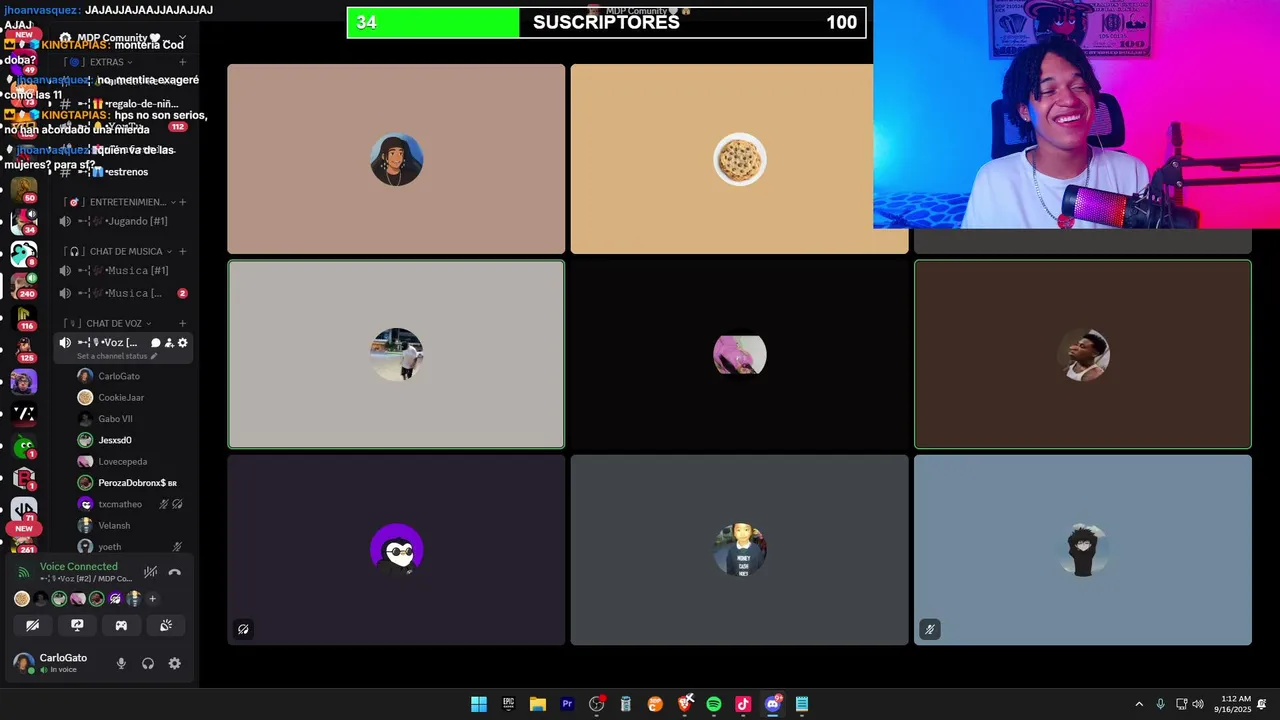Mute the microphone for CarloGato

121,663
